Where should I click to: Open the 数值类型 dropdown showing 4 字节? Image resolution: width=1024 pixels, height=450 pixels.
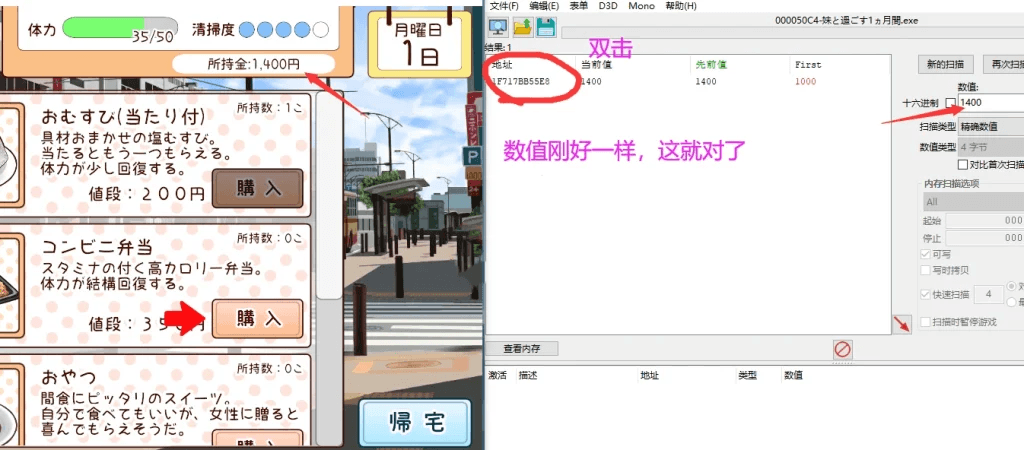(x=990, y=146)
